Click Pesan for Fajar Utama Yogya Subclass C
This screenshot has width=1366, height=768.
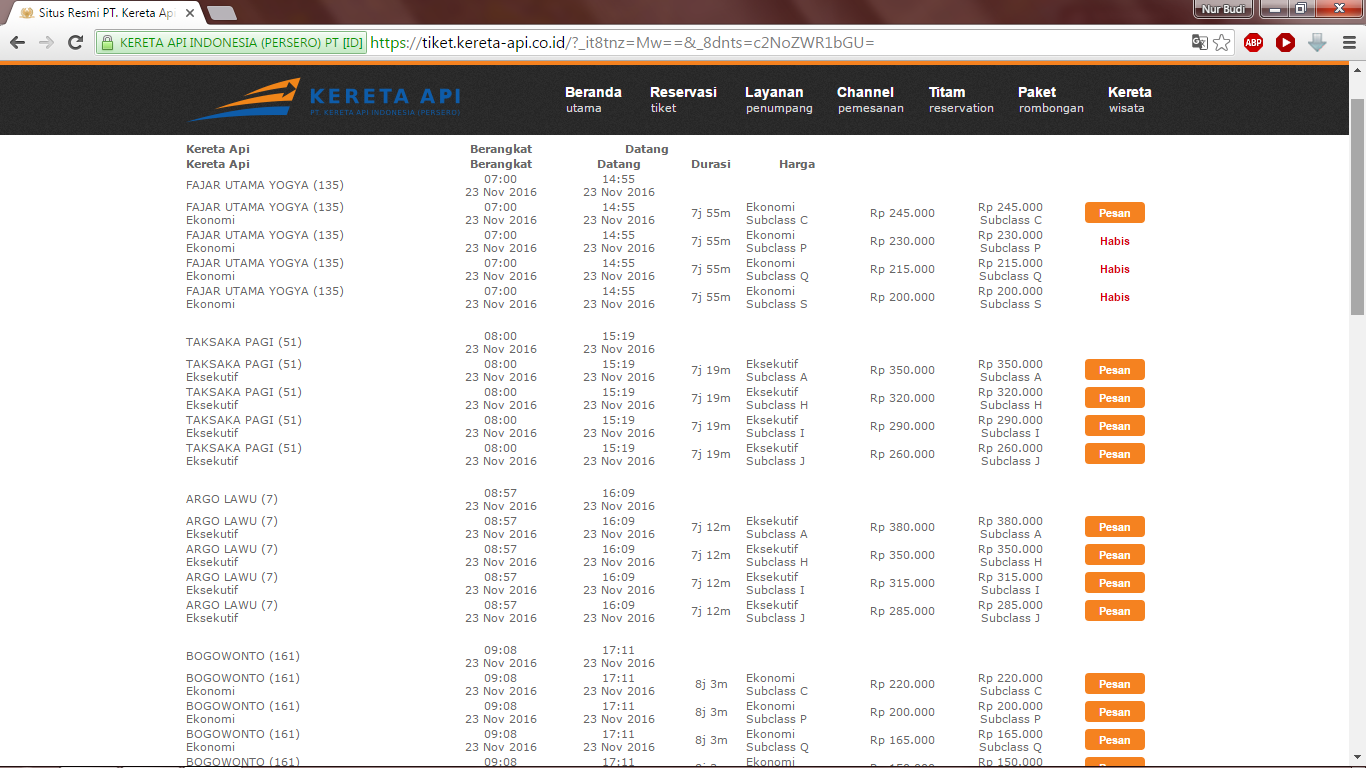(1114, 213)
